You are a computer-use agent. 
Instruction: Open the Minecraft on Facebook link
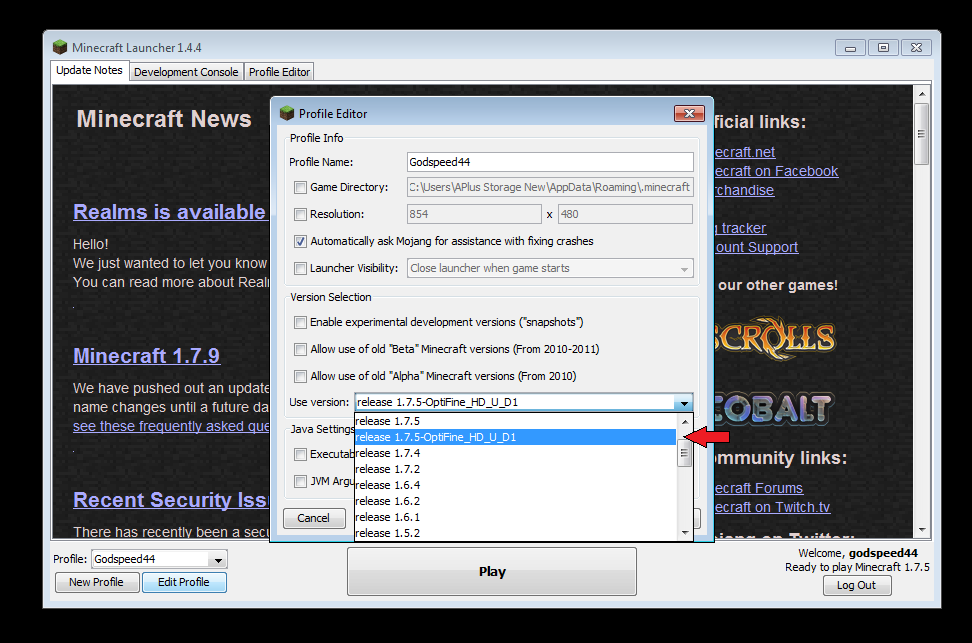776,171
